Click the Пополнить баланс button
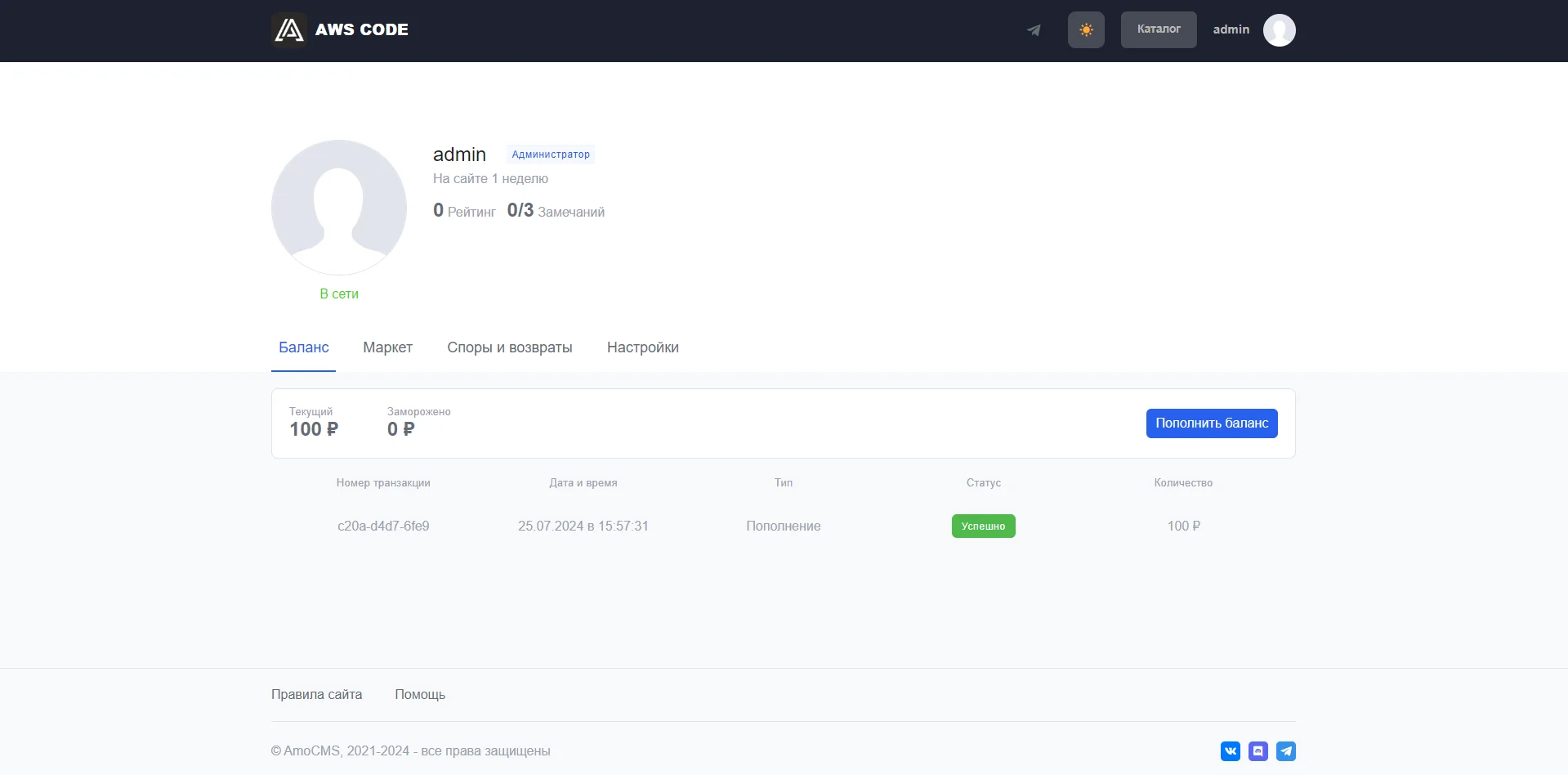Screen dimensions: 1568x775 click(x=1212, y=423)
